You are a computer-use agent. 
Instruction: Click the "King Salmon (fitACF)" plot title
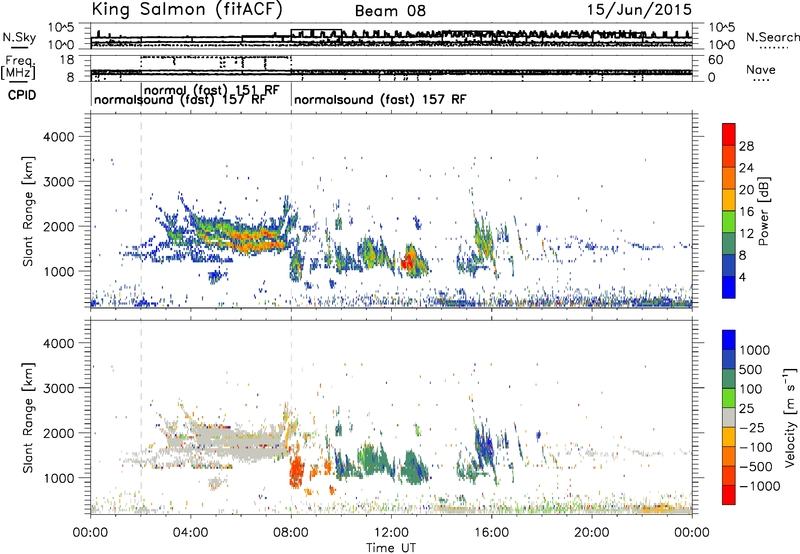coord(187,9)
